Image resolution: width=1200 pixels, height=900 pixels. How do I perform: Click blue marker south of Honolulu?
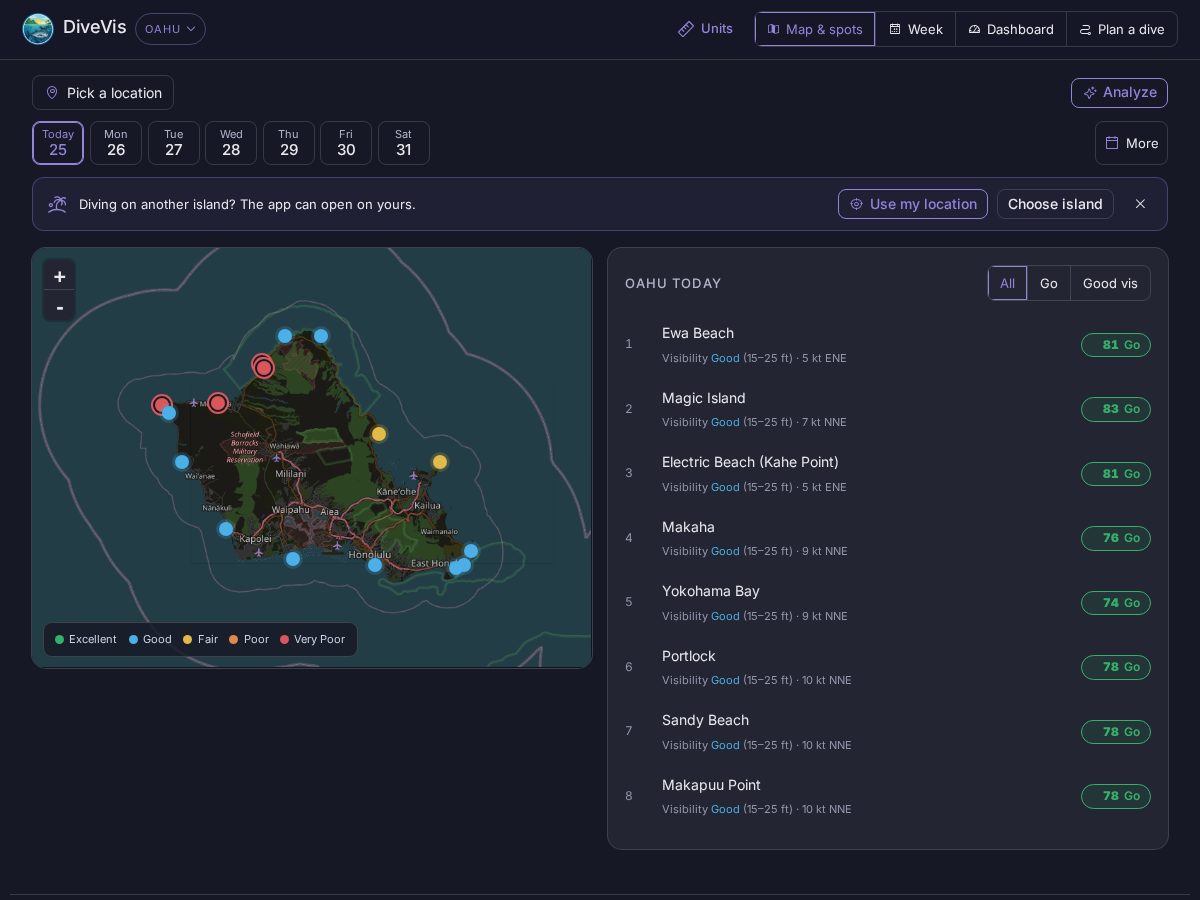click(x=375, y=565)
